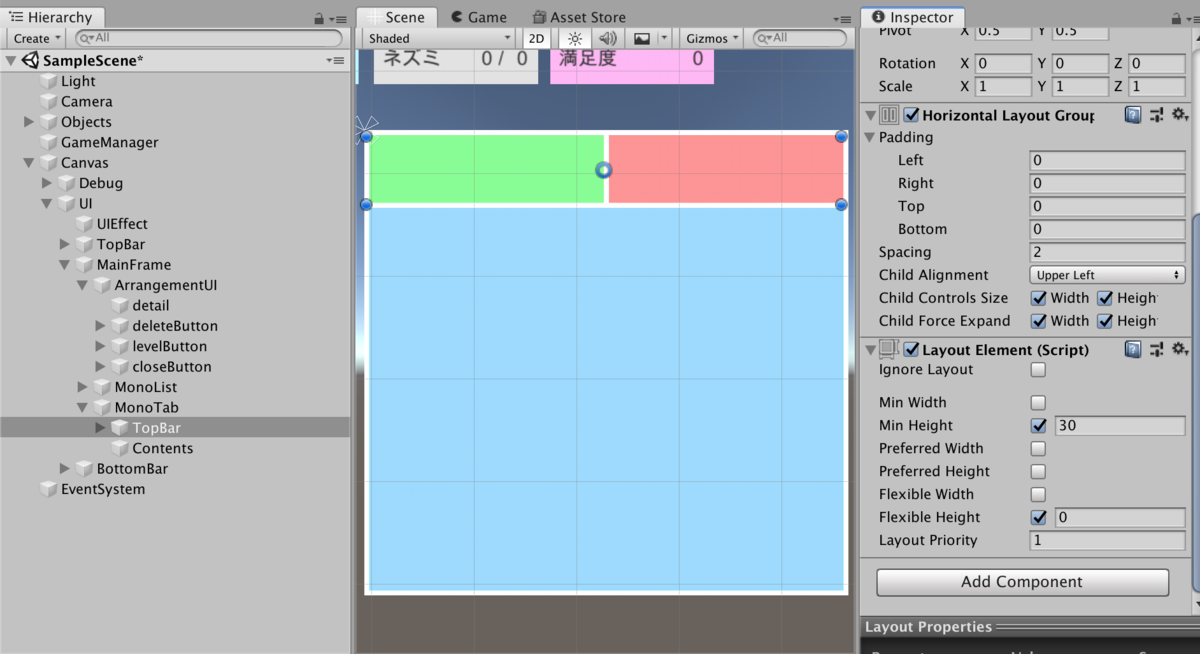Collapse the Padding section

point(870,137)
